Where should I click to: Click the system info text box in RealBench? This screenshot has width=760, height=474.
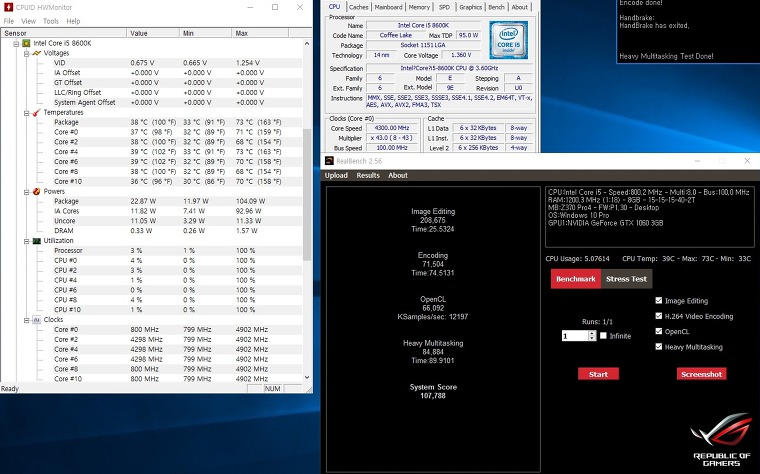[649, 217]
